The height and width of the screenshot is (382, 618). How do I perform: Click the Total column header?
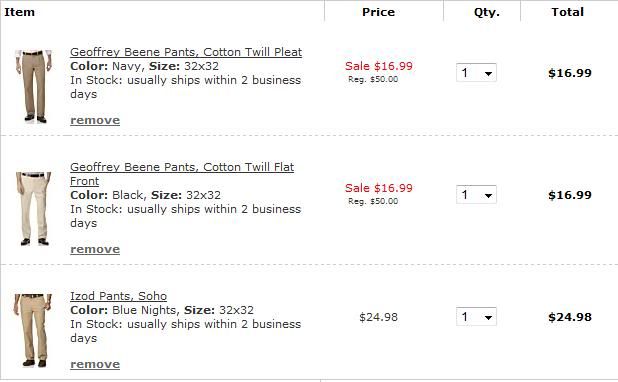coord(568,12)
